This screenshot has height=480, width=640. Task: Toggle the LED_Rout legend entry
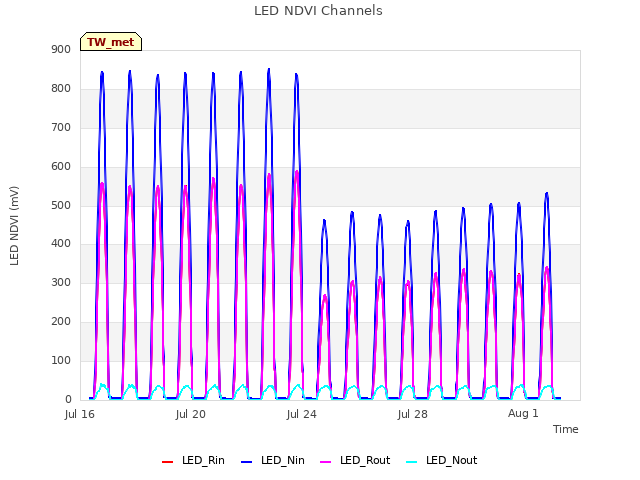click(x=355, y=461)
